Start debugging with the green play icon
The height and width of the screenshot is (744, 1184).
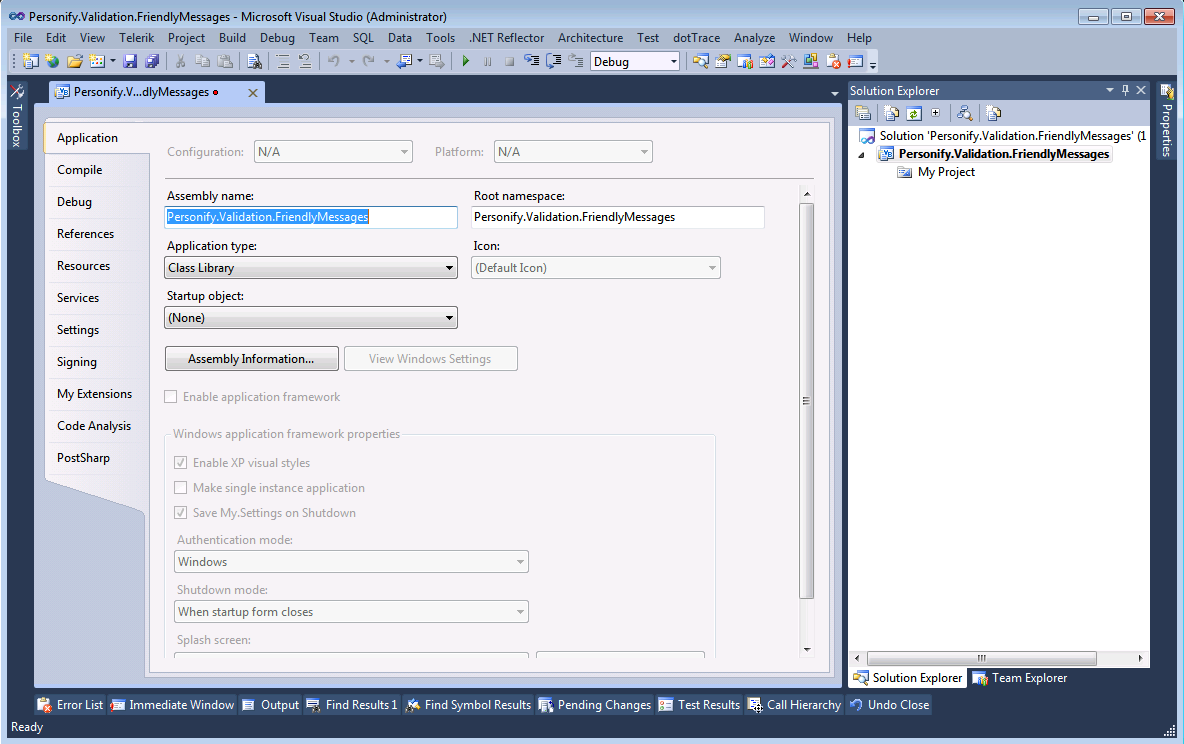(x=466, y=61)
